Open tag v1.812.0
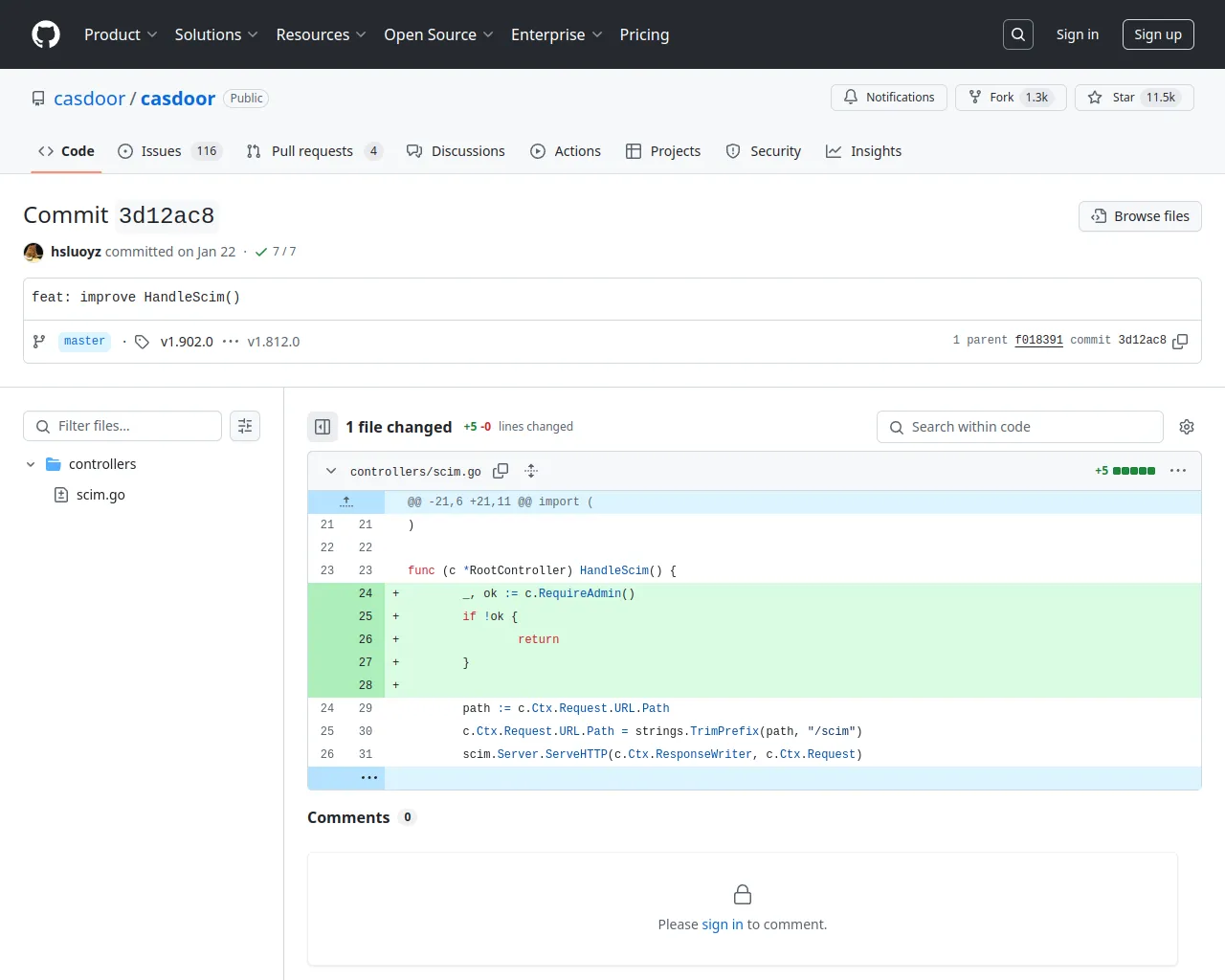This screenshot has height=980, width=1225. [274, 342]
